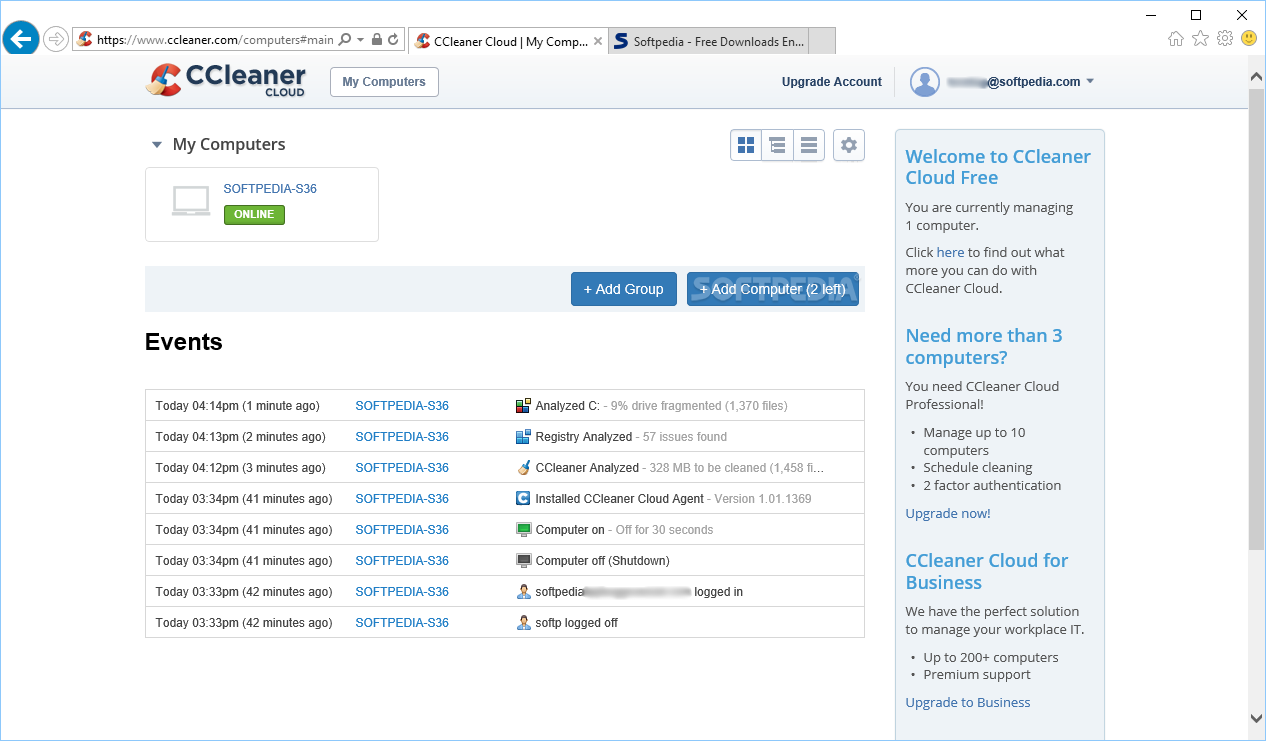Click the padlock security icon in address bar
1266x741 pixels.
pyautogui.click(x=377, y=40)
